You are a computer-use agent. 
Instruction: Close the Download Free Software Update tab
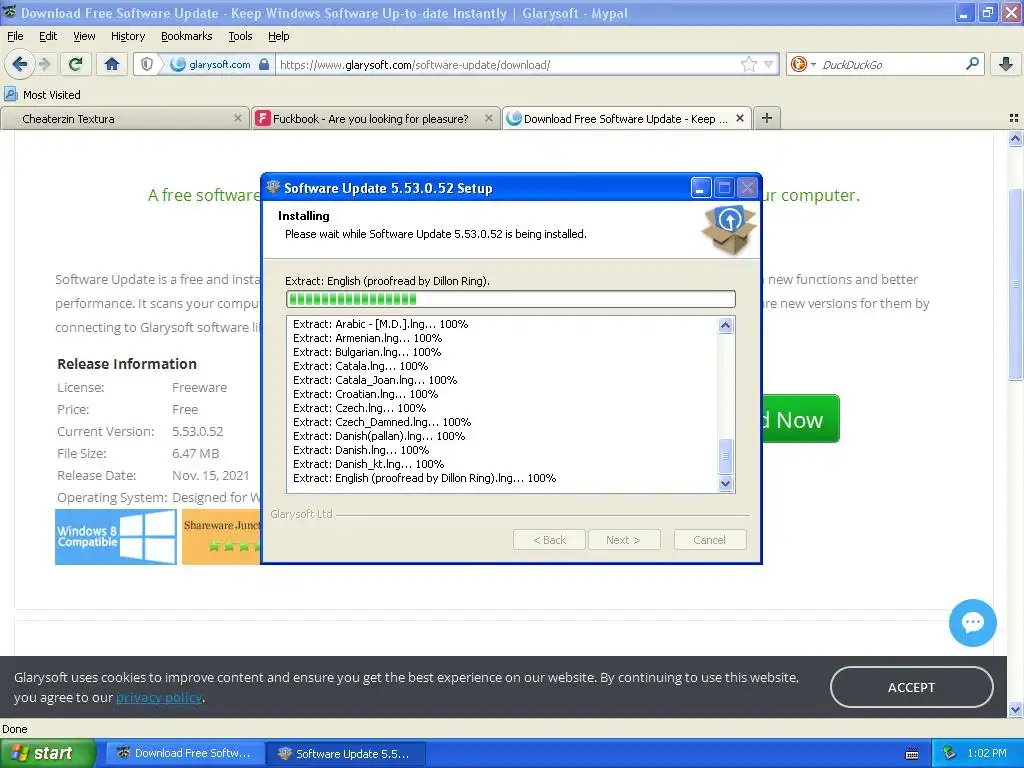(740, 118)
